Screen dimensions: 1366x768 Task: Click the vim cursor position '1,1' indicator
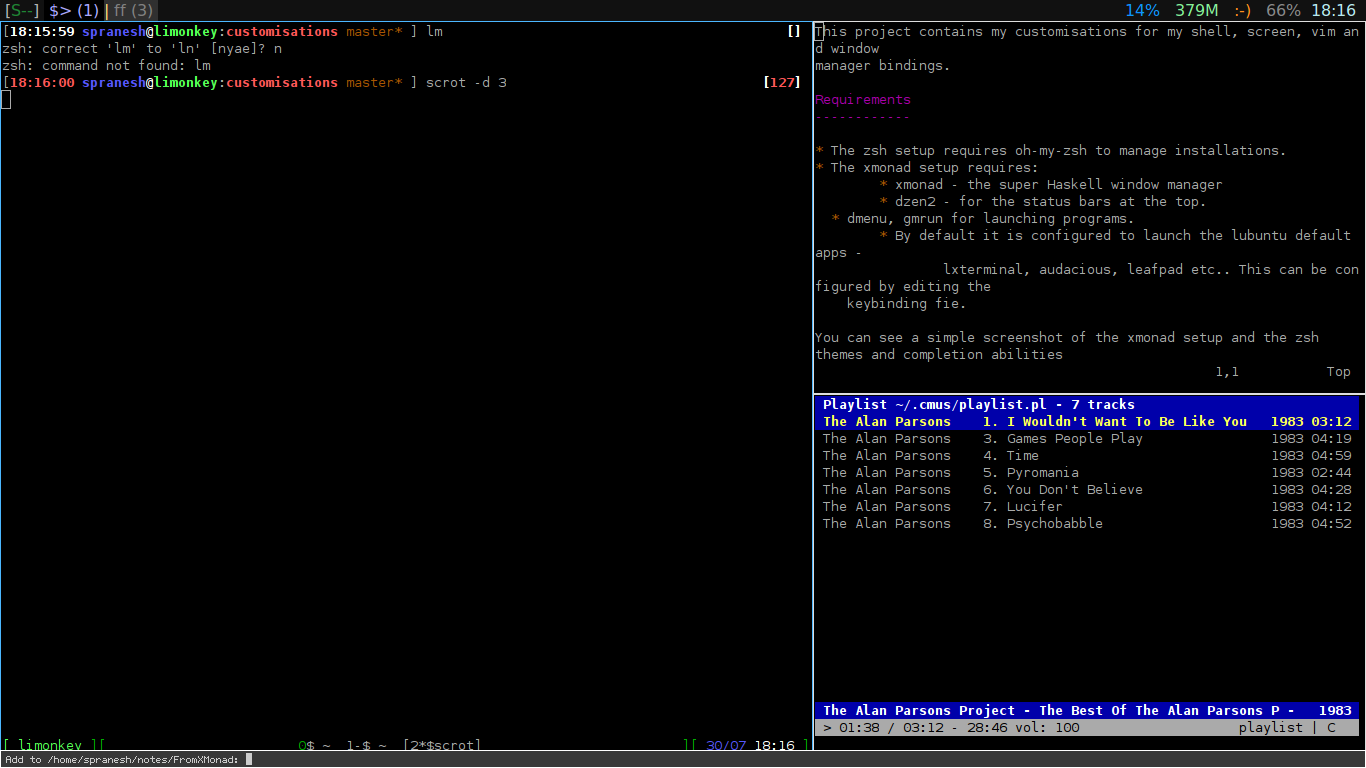1227,372
